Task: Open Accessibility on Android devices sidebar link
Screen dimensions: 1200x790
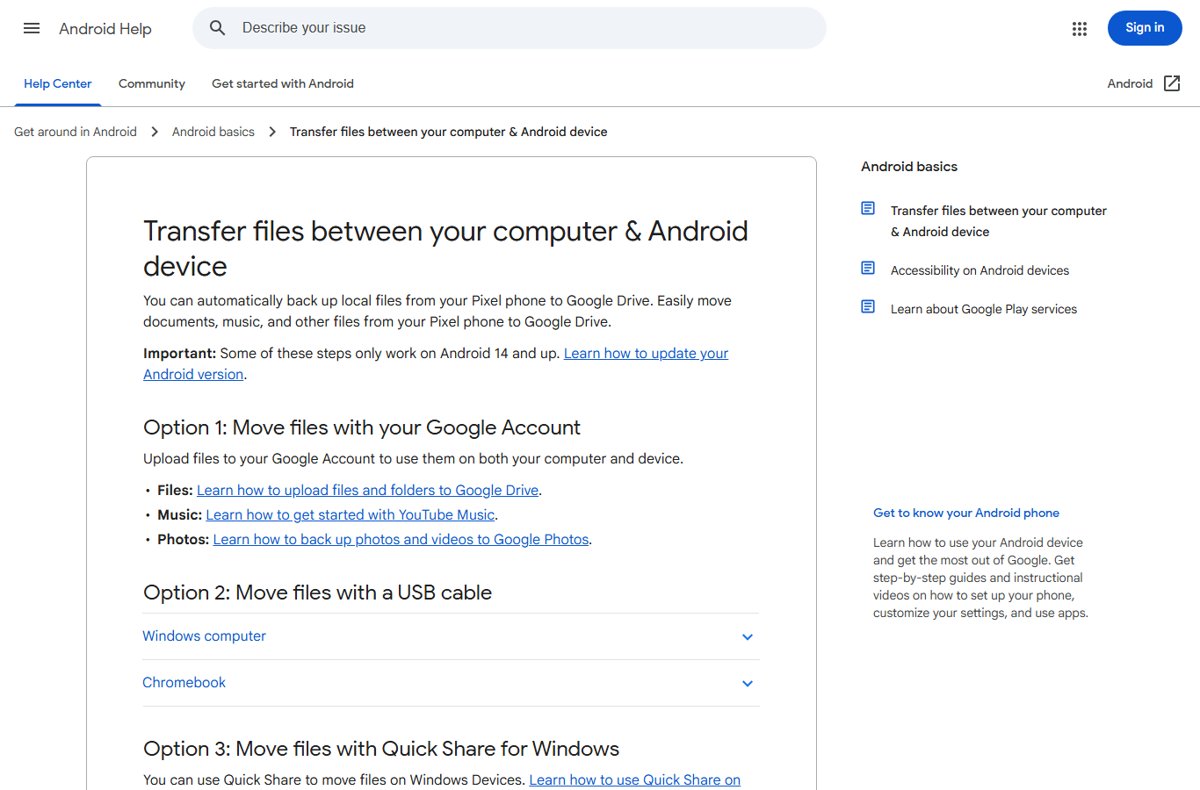Action: [x=980, y=270]
